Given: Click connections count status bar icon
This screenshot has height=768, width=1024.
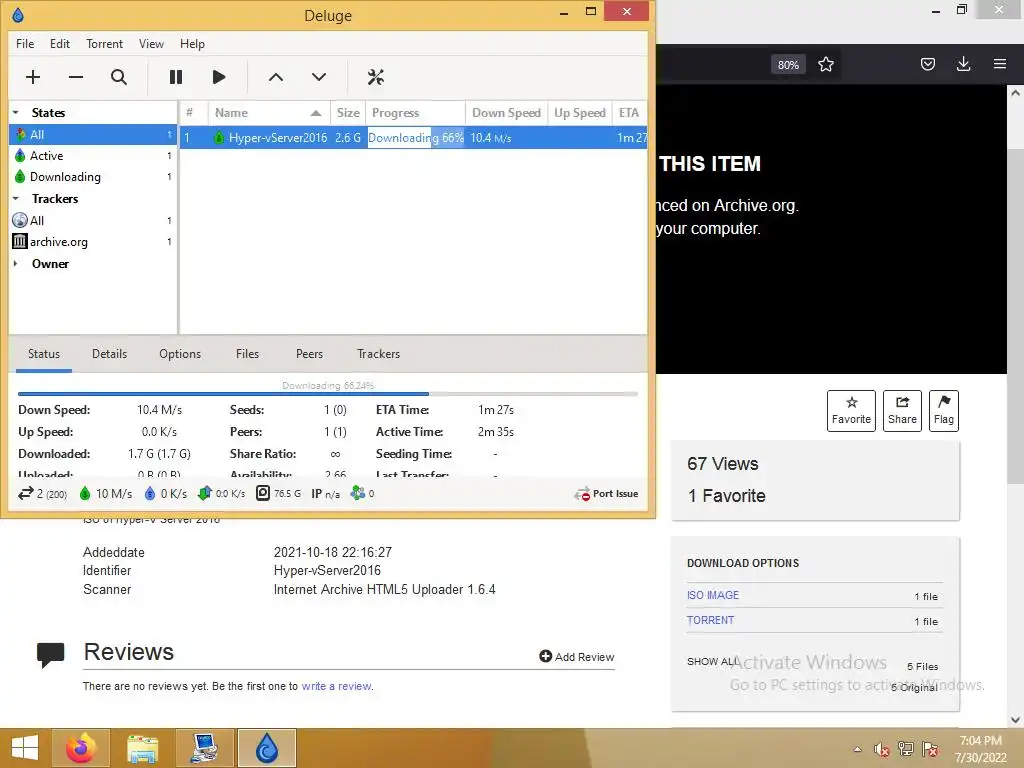Looking at the screenshot, I should (42, 494).
